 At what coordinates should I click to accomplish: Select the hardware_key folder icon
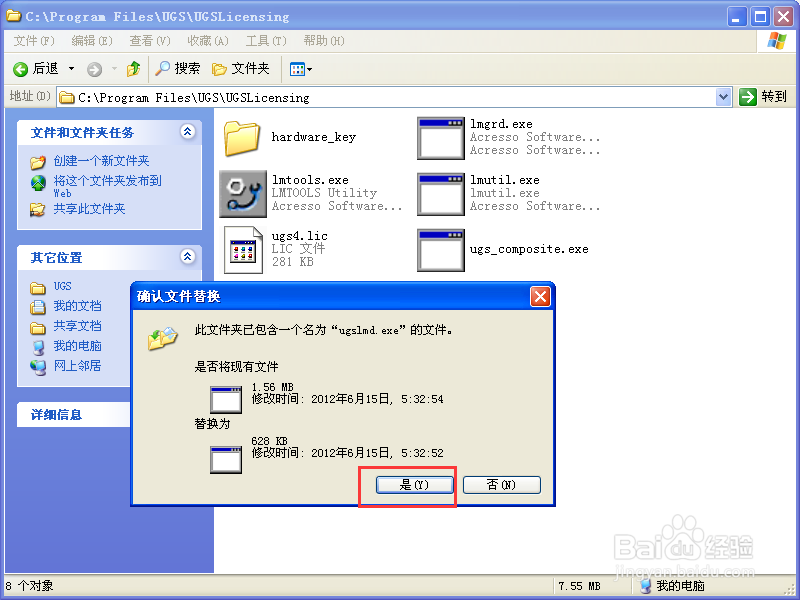coord(242,138)
